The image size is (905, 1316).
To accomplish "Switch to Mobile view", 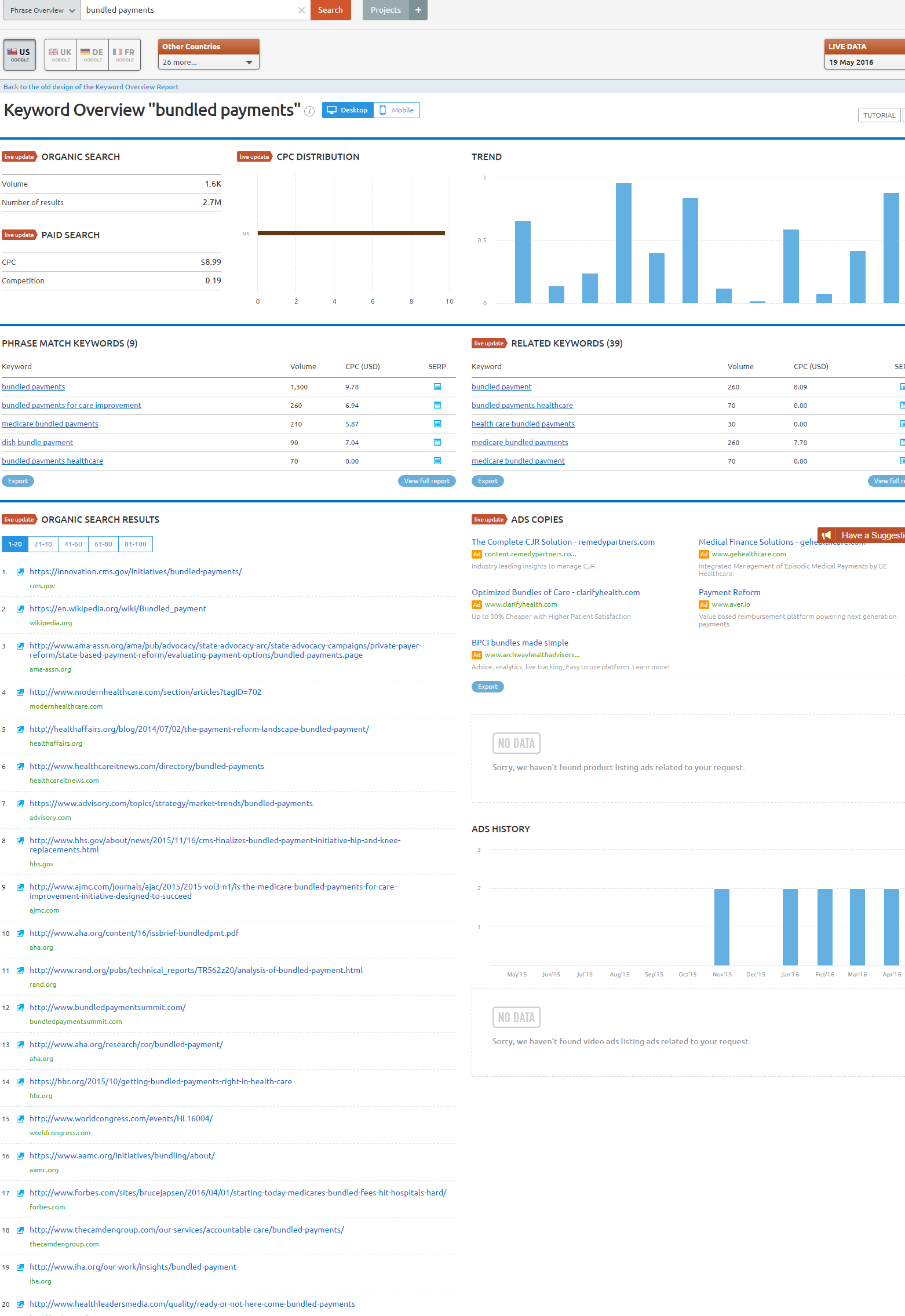I will point(397,110).
